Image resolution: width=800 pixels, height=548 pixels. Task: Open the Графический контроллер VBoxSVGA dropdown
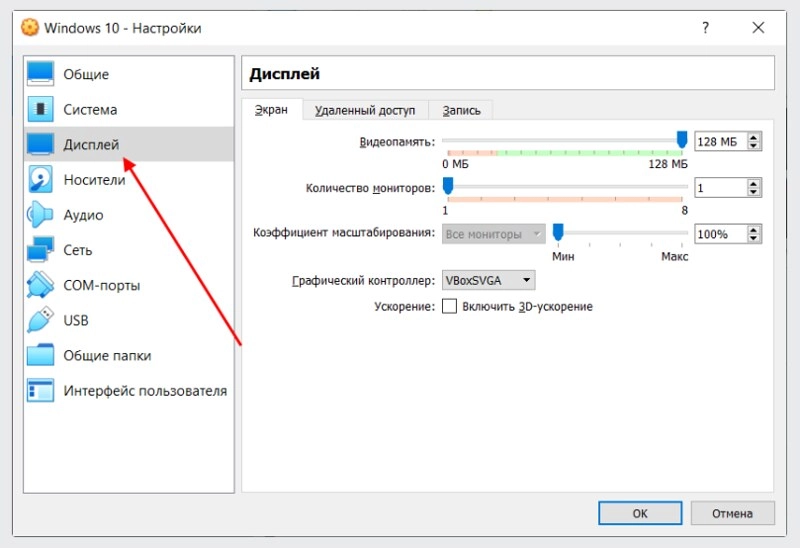(x=488, y=280)
